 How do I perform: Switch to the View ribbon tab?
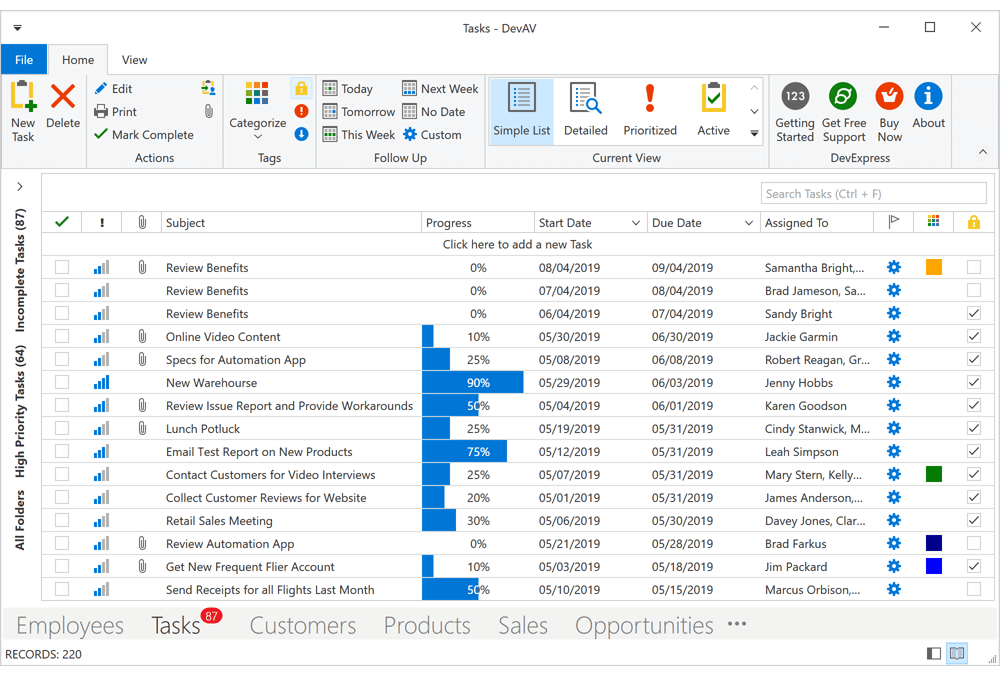134,59
